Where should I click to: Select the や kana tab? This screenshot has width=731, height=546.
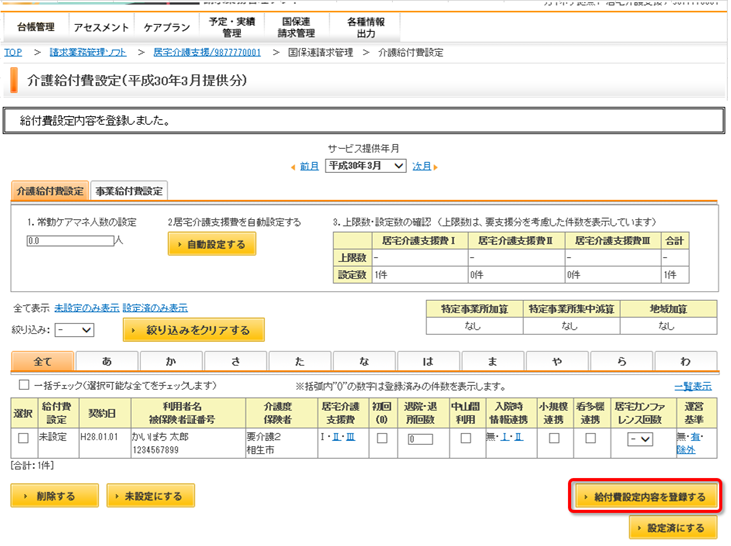557,361
